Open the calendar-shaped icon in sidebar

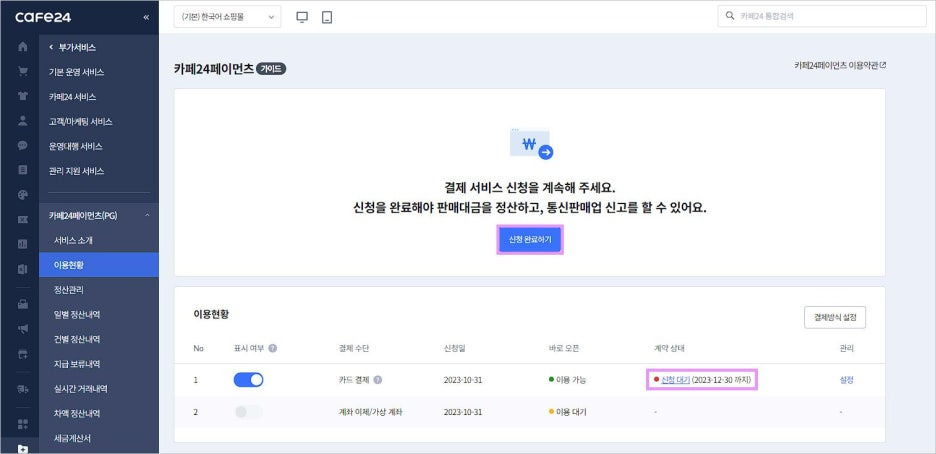coord(23,354)
